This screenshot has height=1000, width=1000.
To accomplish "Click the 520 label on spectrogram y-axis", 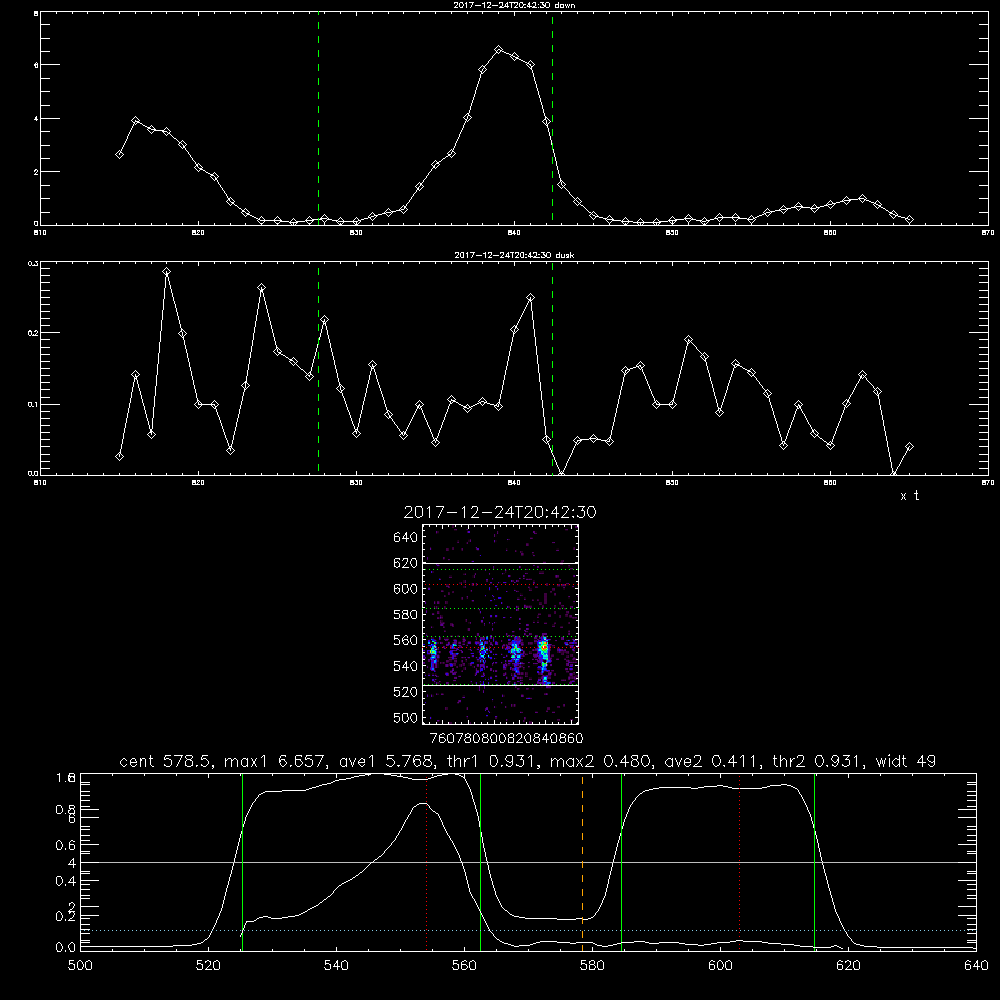I will coord(406,692).
